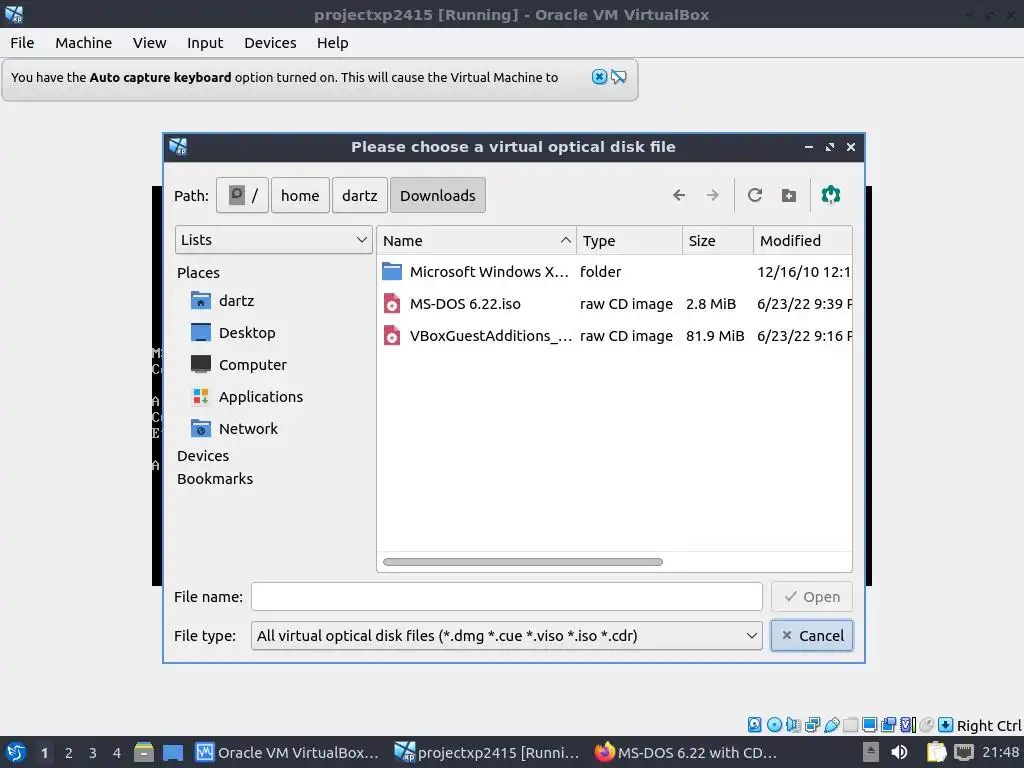Image resolution: width=1024 pixels, height=768 pixels.
Task: Open the Input menu
Action: click(205, 42)
